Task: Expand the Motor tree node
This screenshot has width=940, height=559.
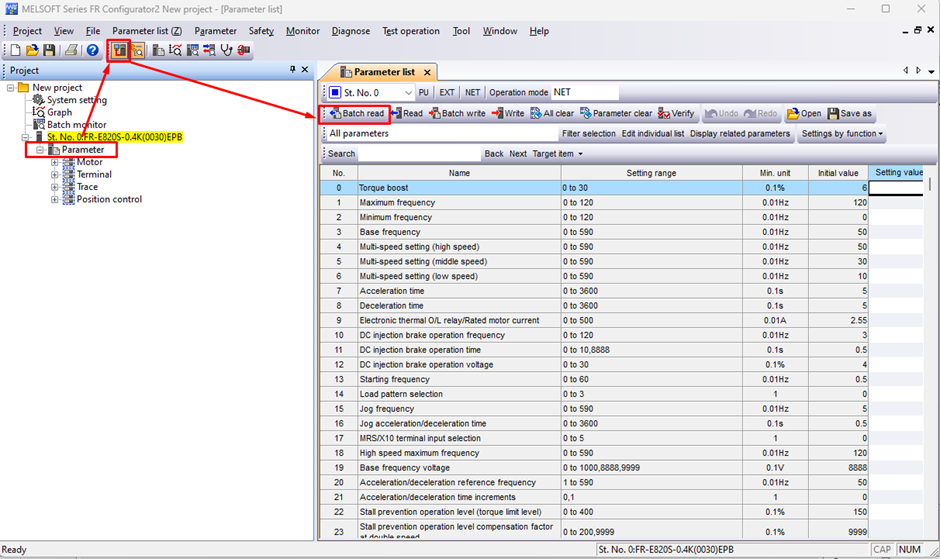Action: (x=55, y=163)
